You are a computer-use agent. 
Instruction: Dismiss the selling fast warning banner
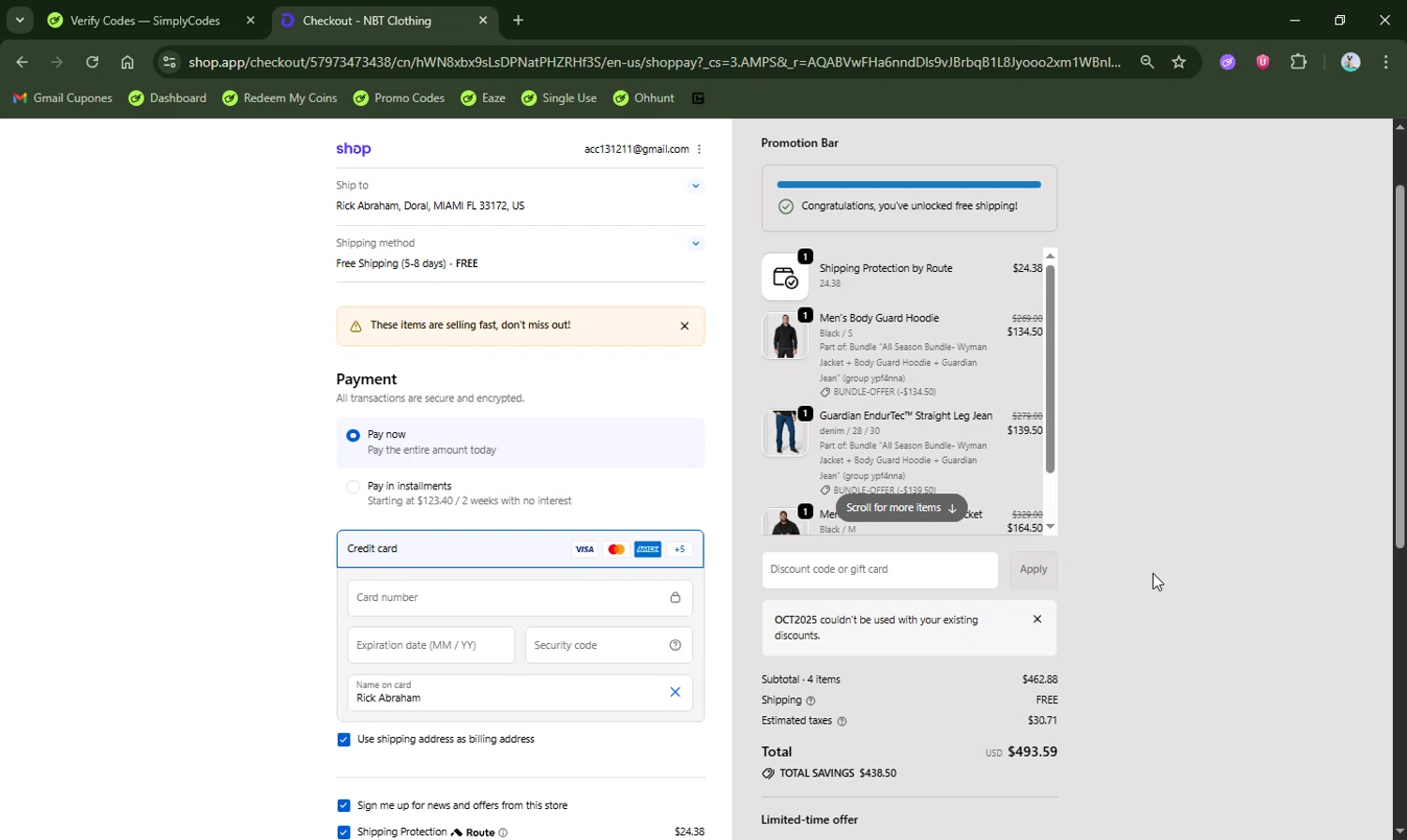[685, 326]
